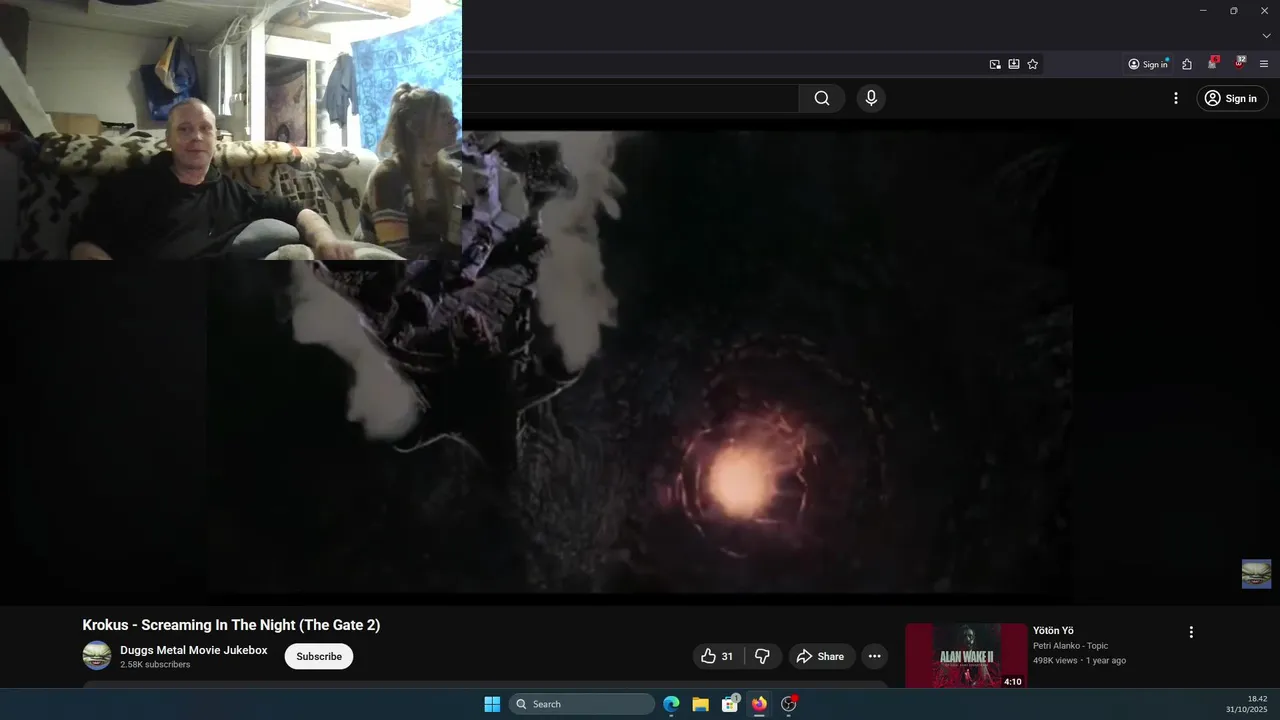Click '498K views · 1 year ago' text

(1079, 660)
